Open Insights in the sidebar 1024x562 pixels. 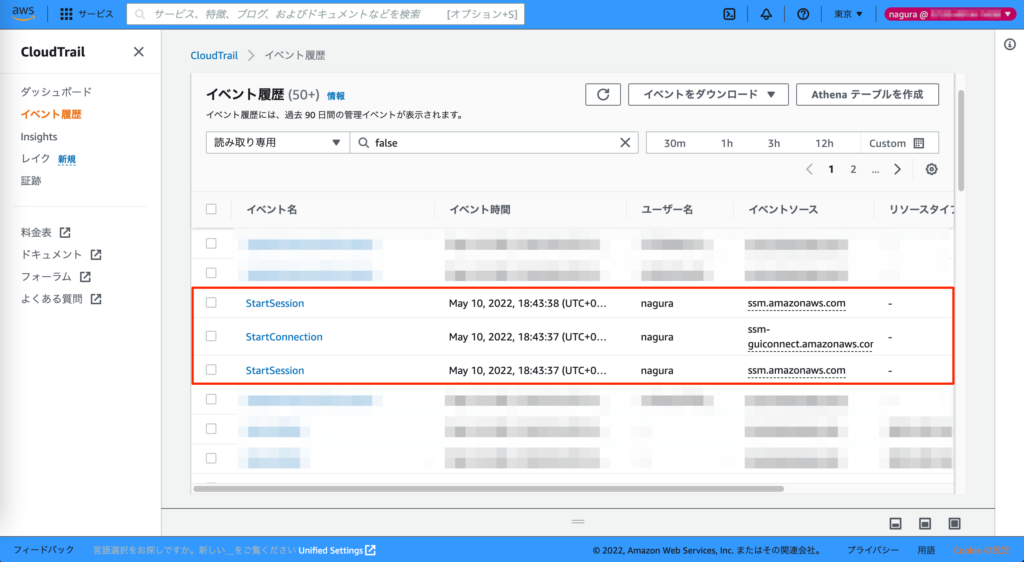click(x=39, y=136)
